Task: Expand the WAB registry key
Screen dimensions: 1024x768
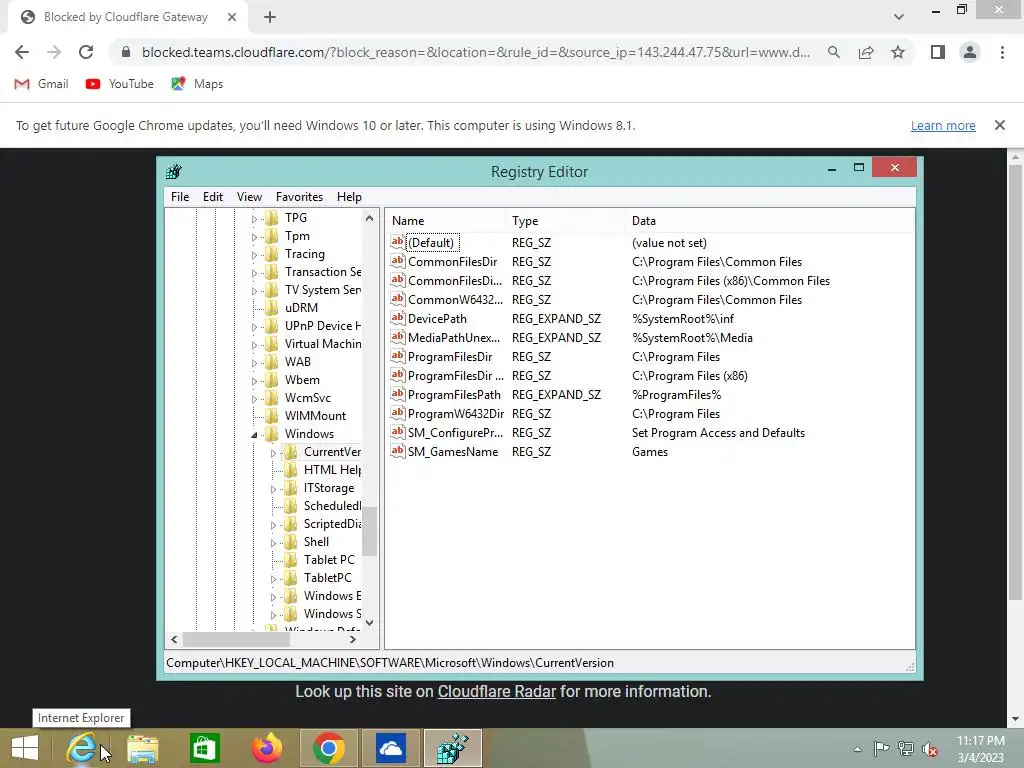Action: point(255,362)
